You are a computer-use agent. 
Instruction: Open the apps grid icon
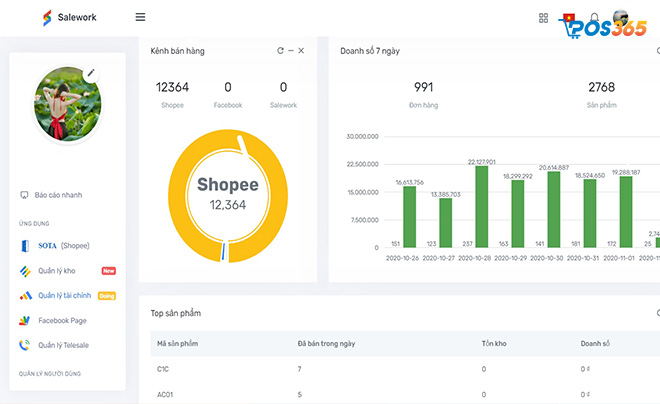[543, 18]
